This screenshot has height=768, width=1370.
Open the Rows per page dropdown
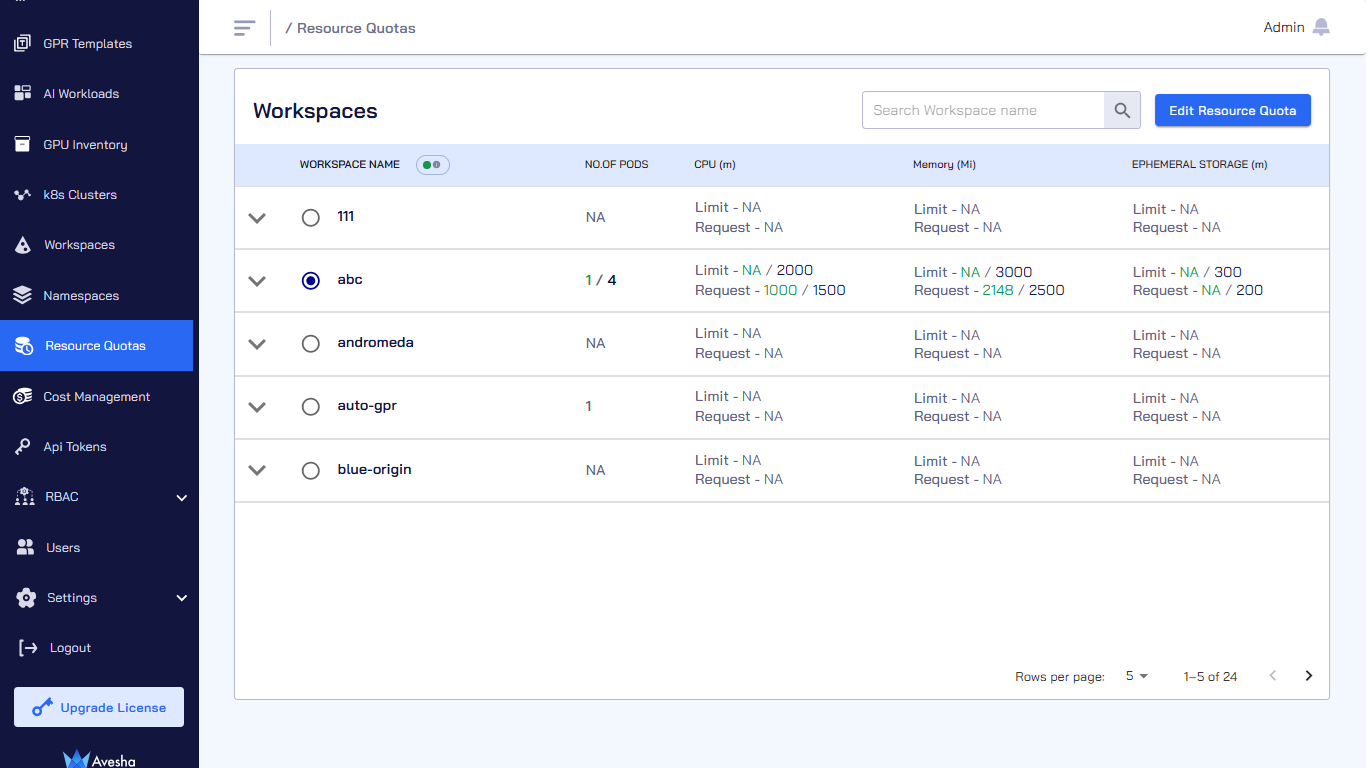pyautogui.click(x=1137, y=676)
